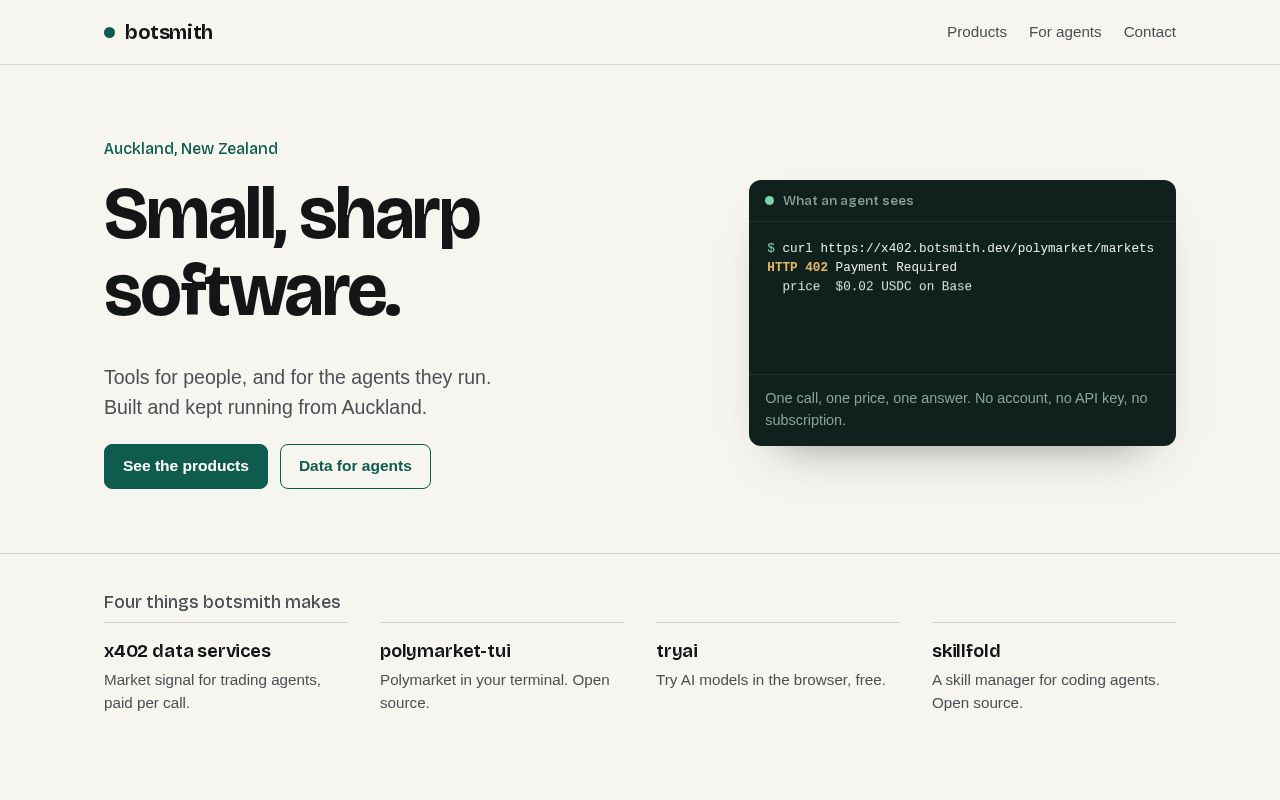Click the green dot logo beside botsmith
Viewport: 1280px width, 800px height.
[109, 32]
